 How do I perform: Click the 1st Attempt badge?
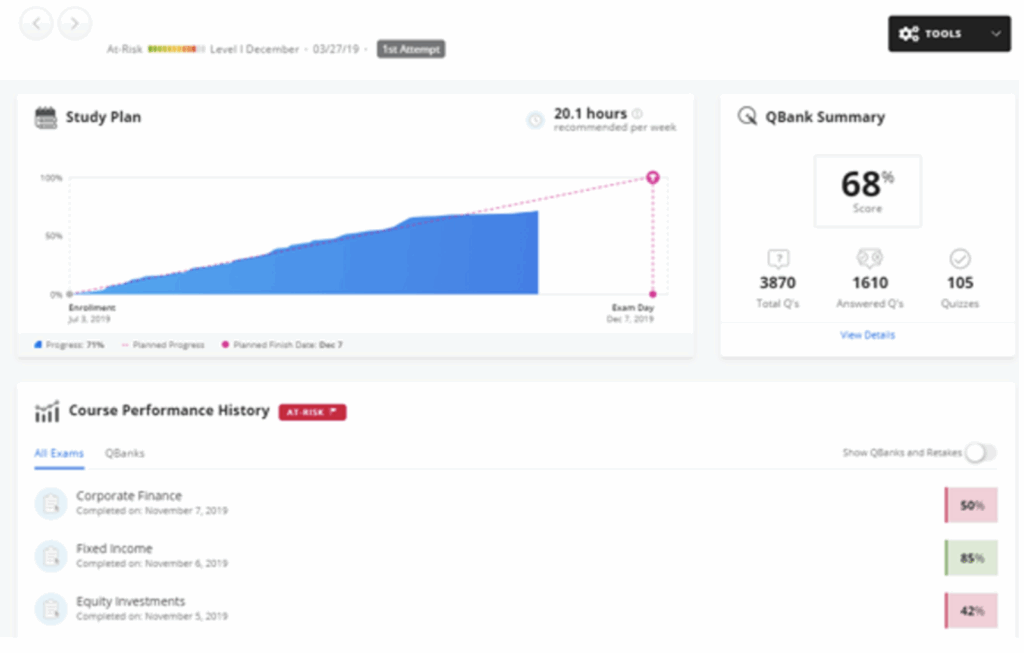coord(411,49)
